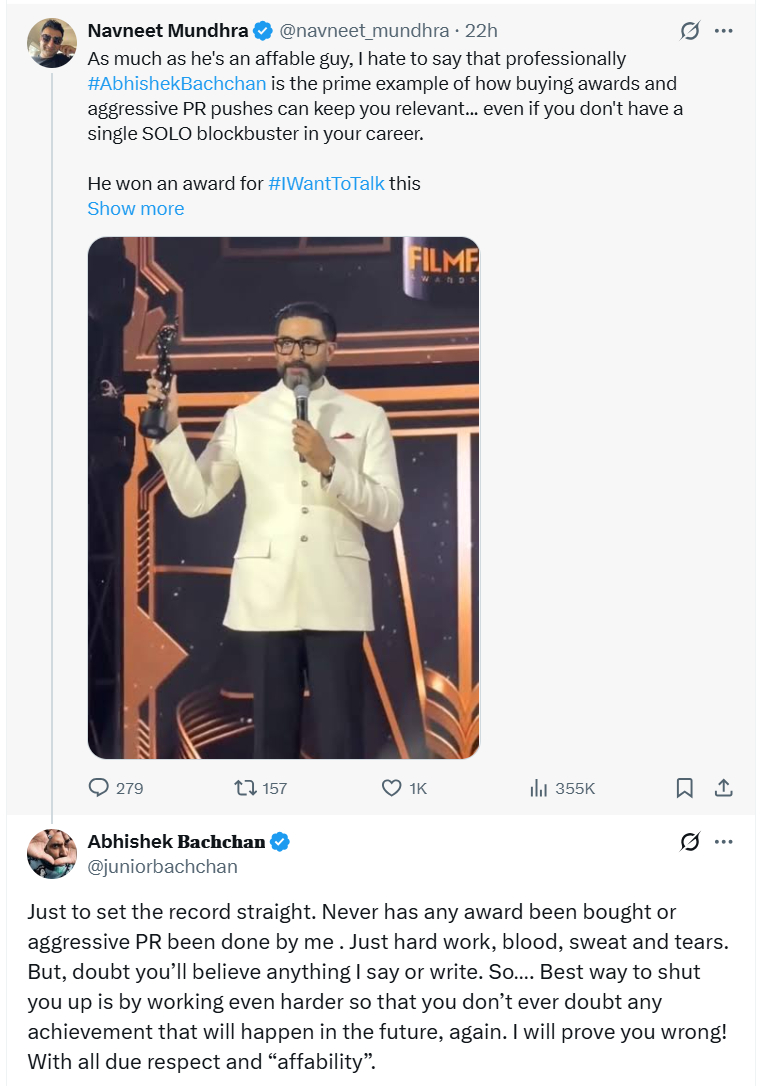Share the tweet via share icon

(x=723, y=788)
